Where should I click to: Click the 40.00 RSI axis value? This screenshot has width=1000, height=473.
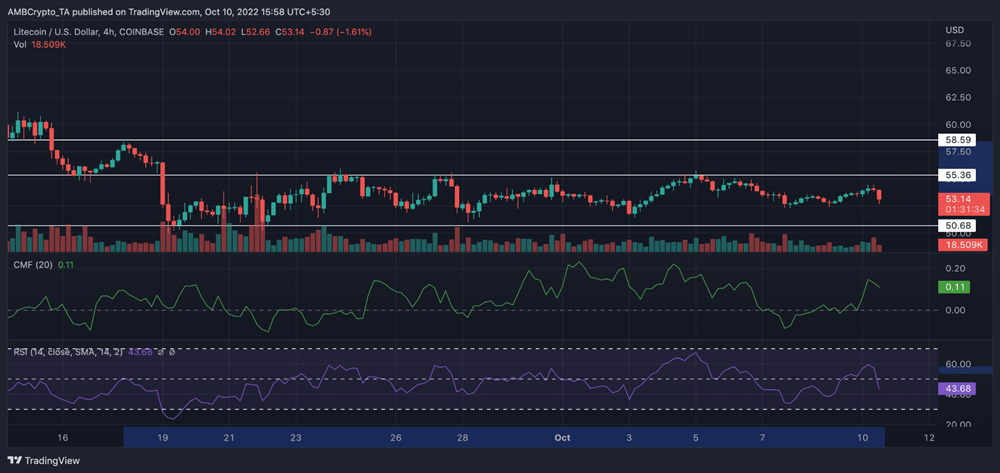958,395
